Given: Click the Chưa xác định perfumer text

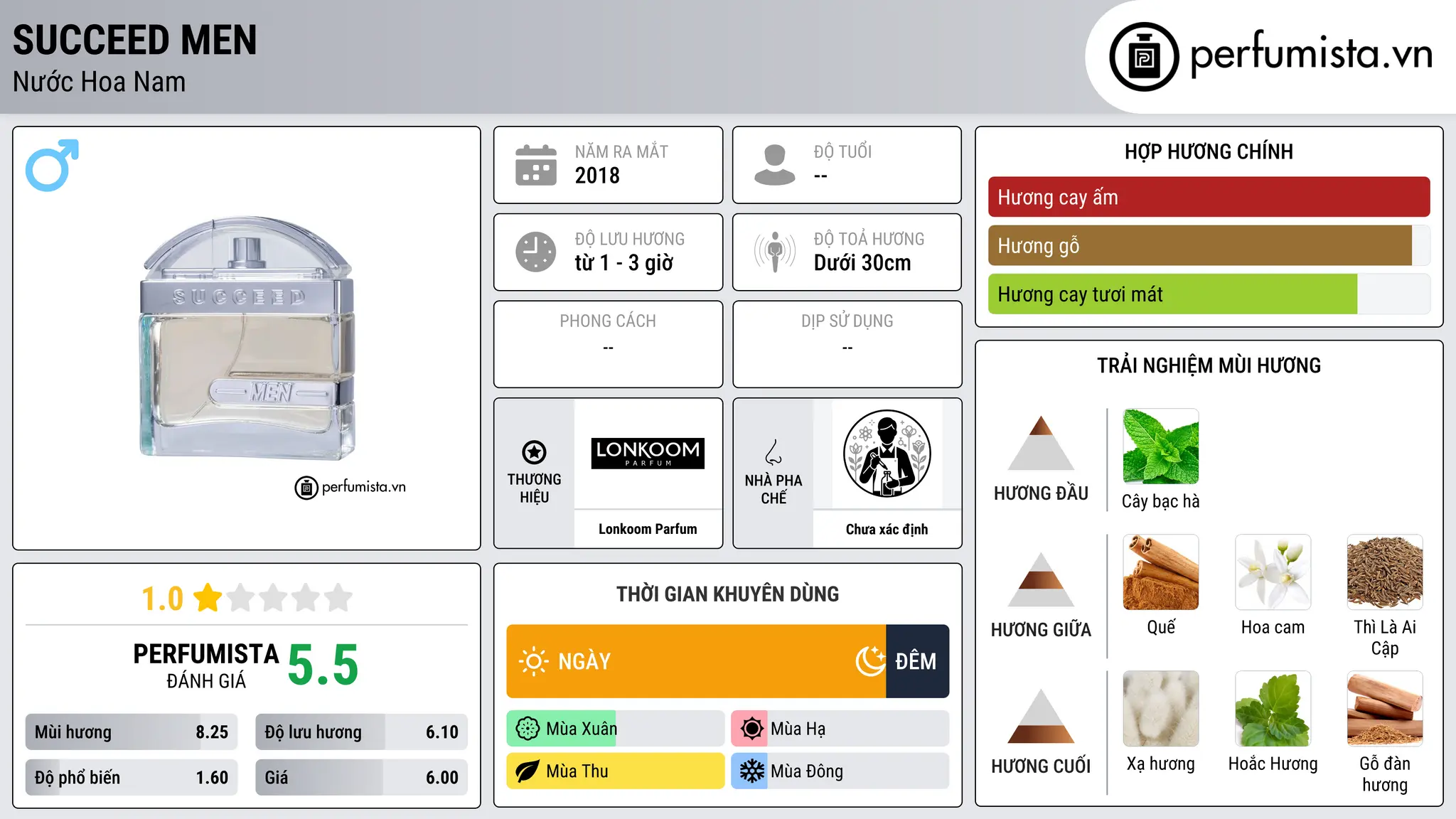Looking at the screenshot, I should pos(887,529).
